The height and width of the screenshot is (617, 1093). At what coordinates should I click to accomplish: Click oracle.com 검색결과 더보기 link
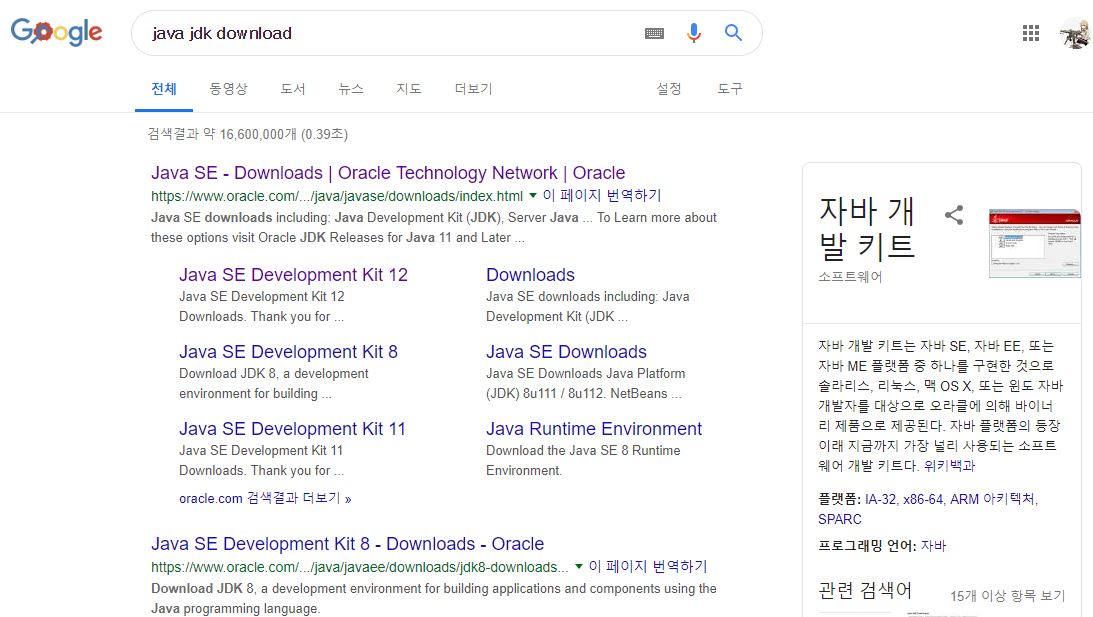pyautogui.click(x=265, y=498)
